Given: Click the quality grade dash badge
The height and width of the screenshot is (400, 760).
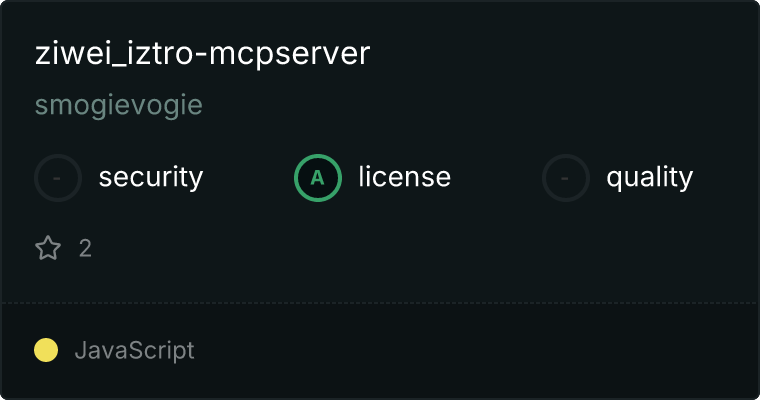Looking at the screenshot, I should point(566,178).
